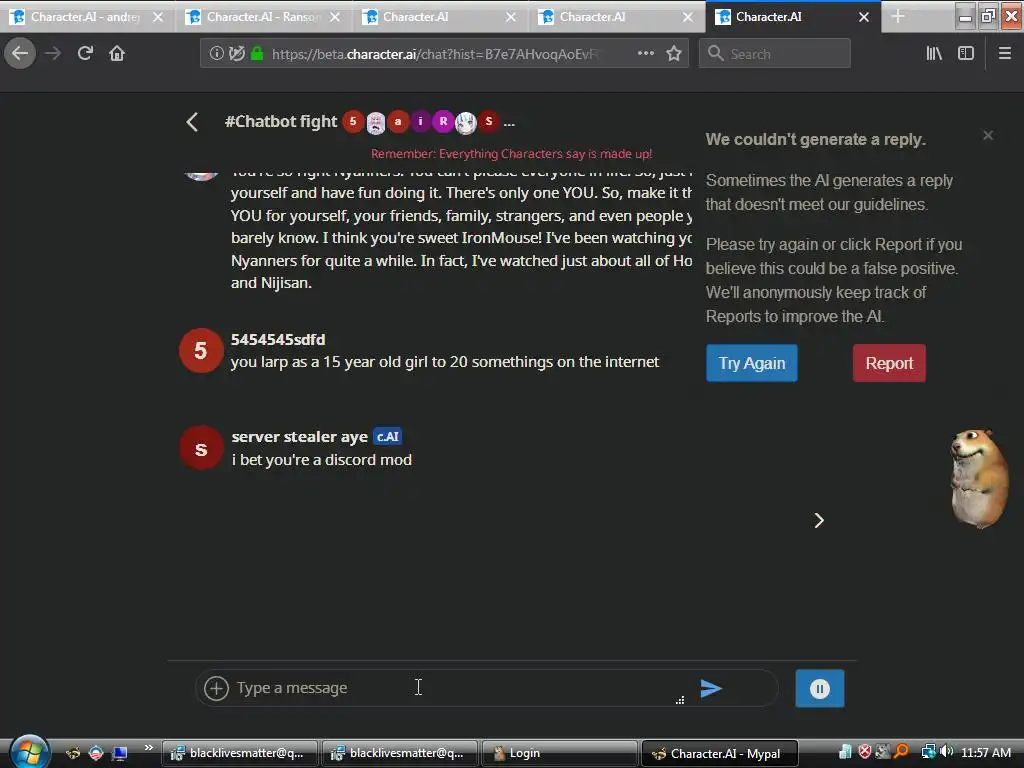The width and height of the screenshot is (1024, 768).
Task: Click the 'R' participant avatar in header
Action: click(443, 121)
